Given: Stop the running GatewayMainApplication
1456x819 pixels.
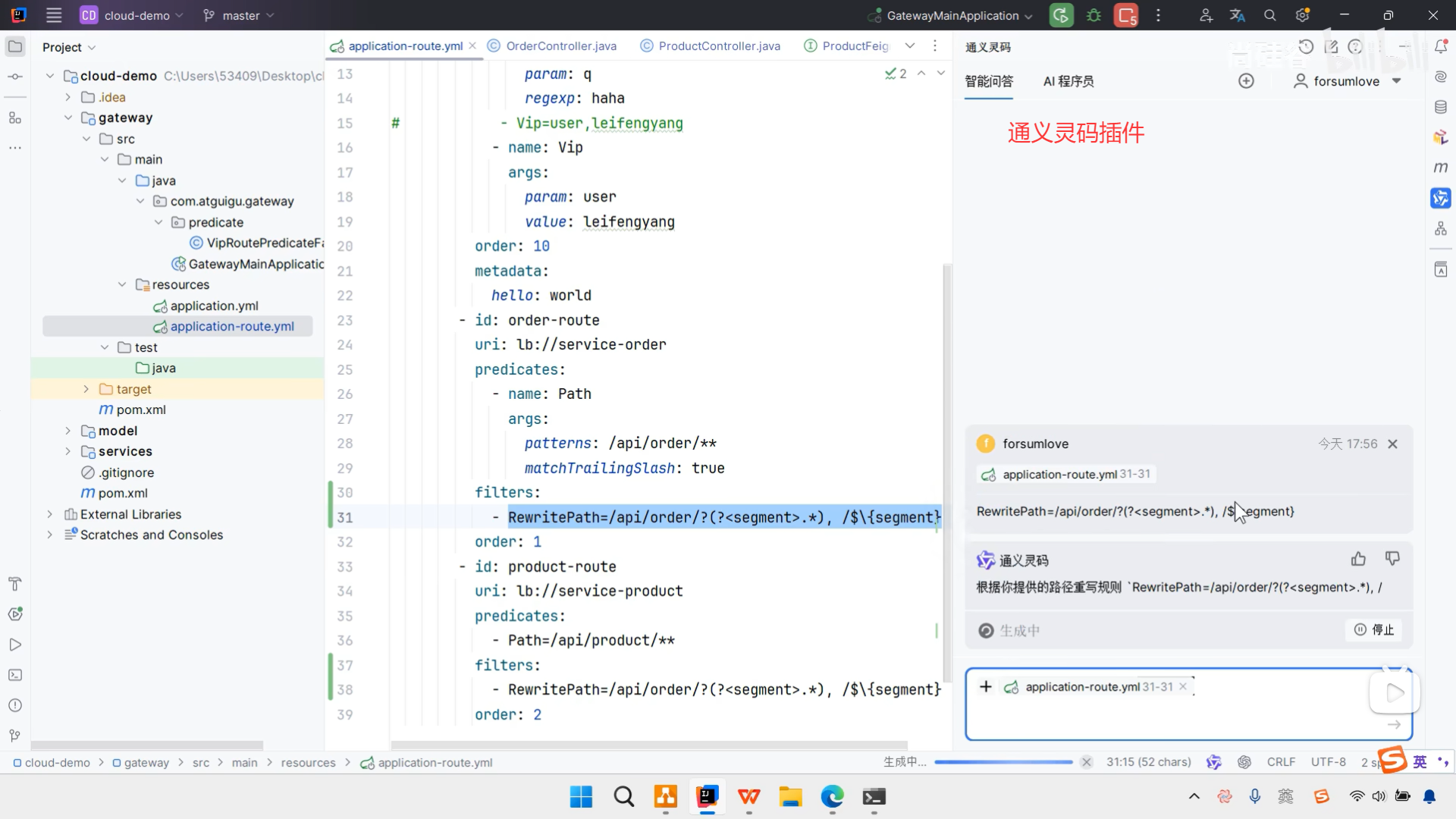Looking at the screenshot, I should tap(1126, 15).
